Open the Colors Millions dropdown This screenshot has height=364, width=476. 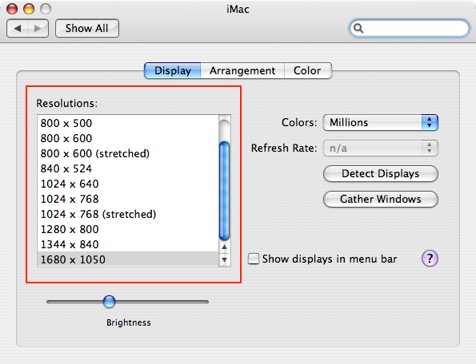coord(380,123)
